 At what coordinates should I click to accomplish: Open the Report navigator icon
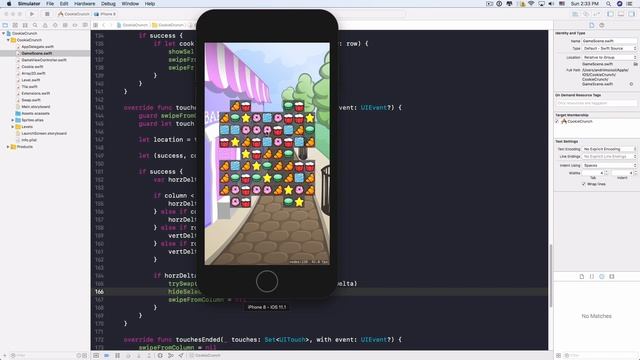(x=85, y=25)
